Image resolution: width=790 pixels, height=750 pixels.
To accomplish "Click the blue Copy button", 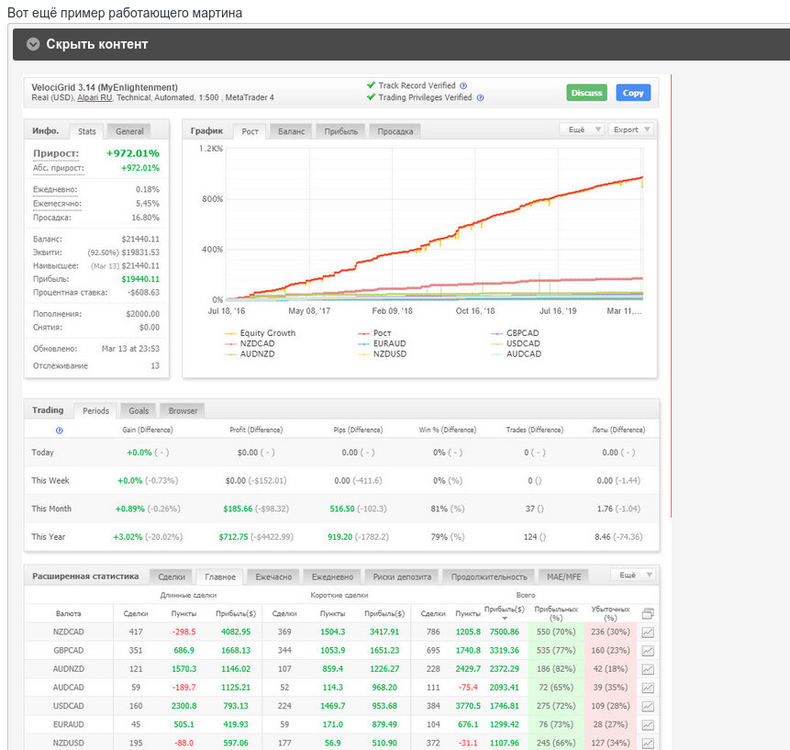I will [633, 93].
